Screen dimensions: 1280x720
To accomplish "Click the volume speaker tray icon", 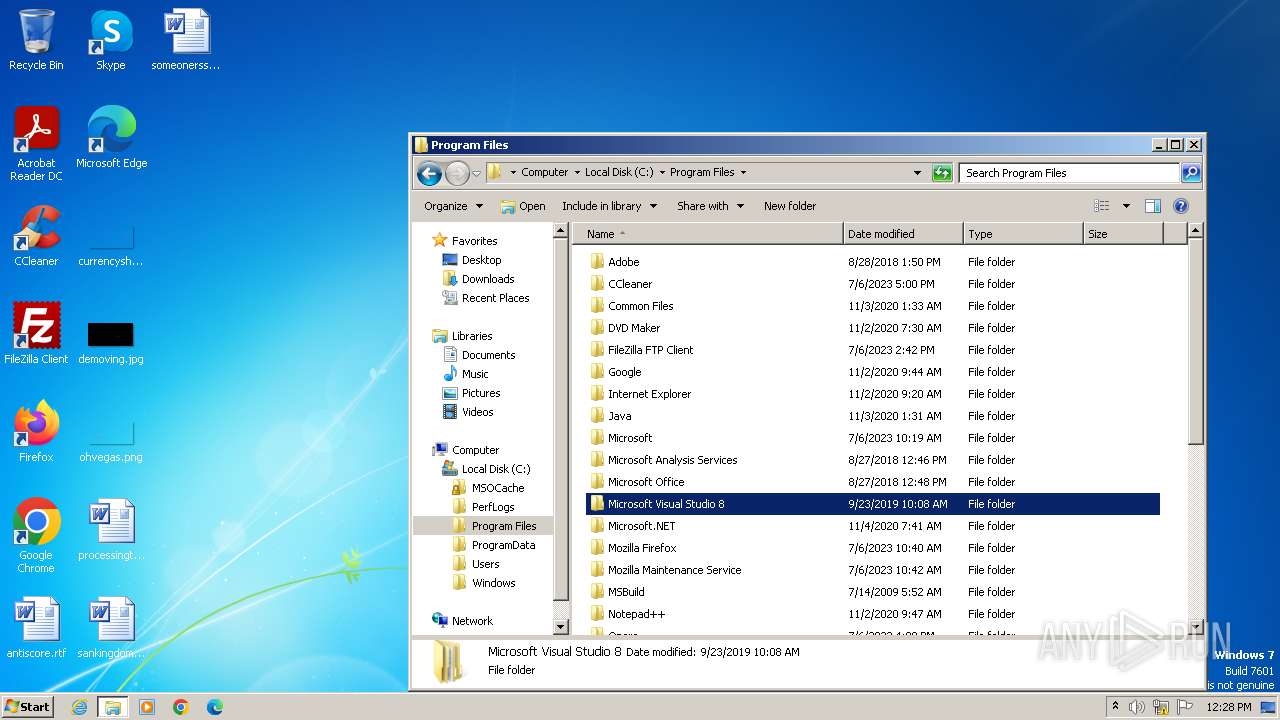I will point(1137,707).
